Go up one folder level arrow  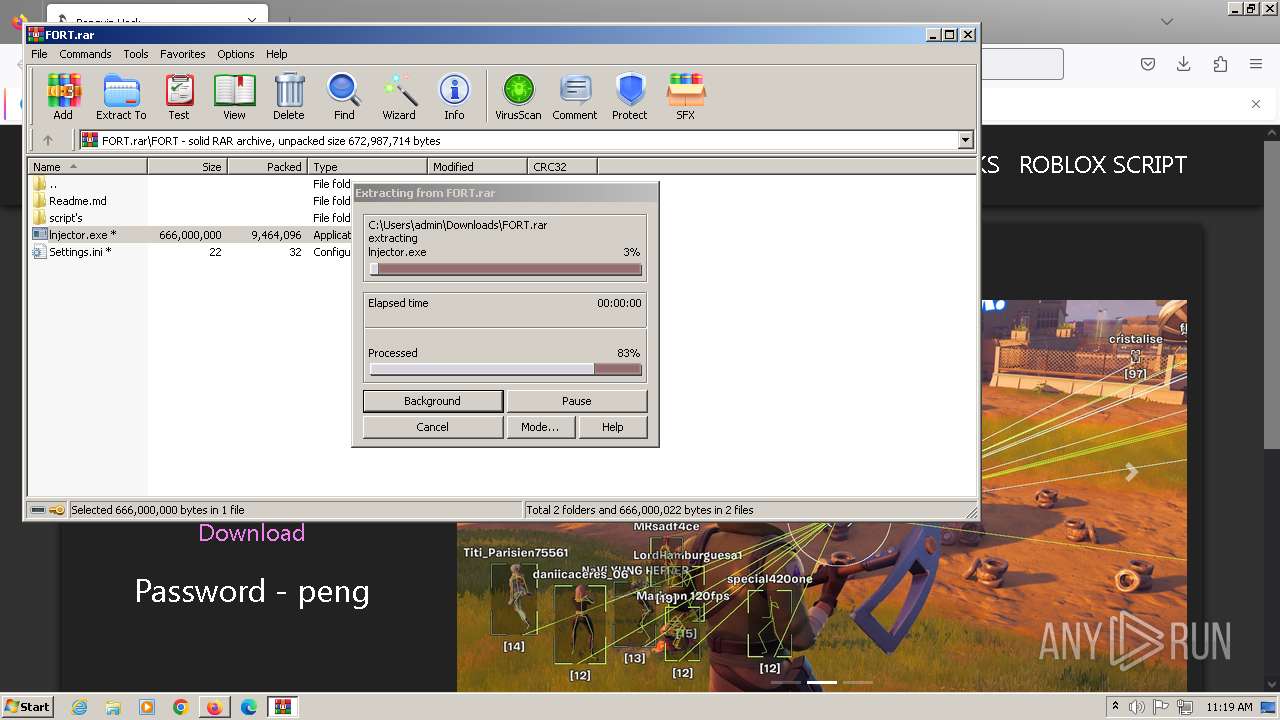click(x=47, y=140)
